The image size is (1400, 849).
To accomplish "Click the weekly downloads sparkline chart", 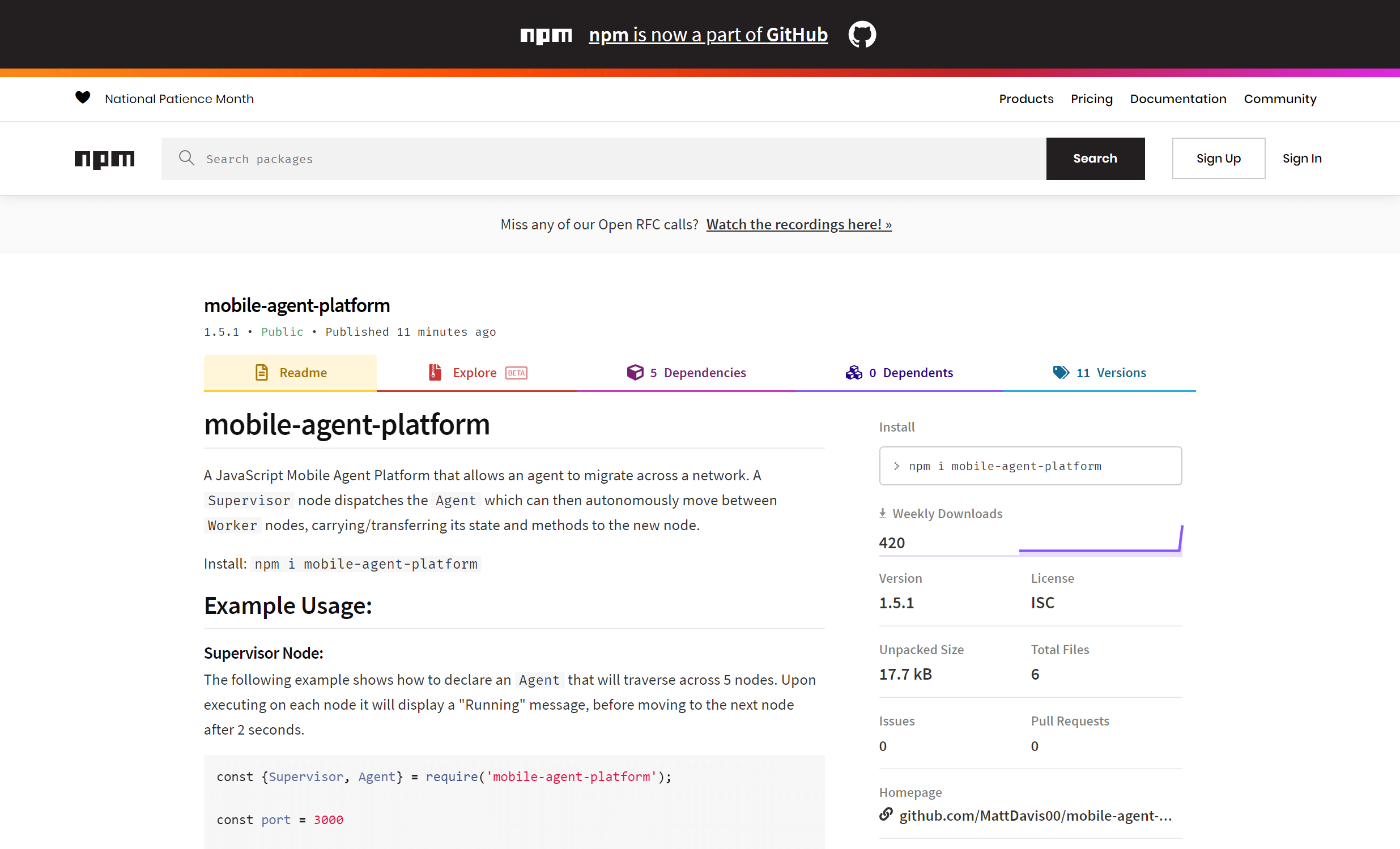I will [x=1101, y=540].
